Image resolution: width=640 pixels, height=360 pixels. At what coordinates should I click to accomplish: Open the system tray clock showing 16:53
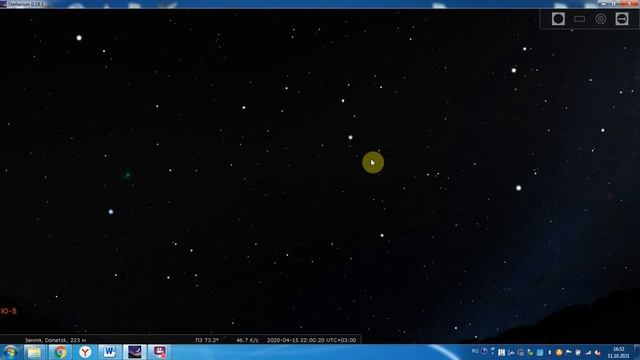pyautogui.click(x=618, y=353)
